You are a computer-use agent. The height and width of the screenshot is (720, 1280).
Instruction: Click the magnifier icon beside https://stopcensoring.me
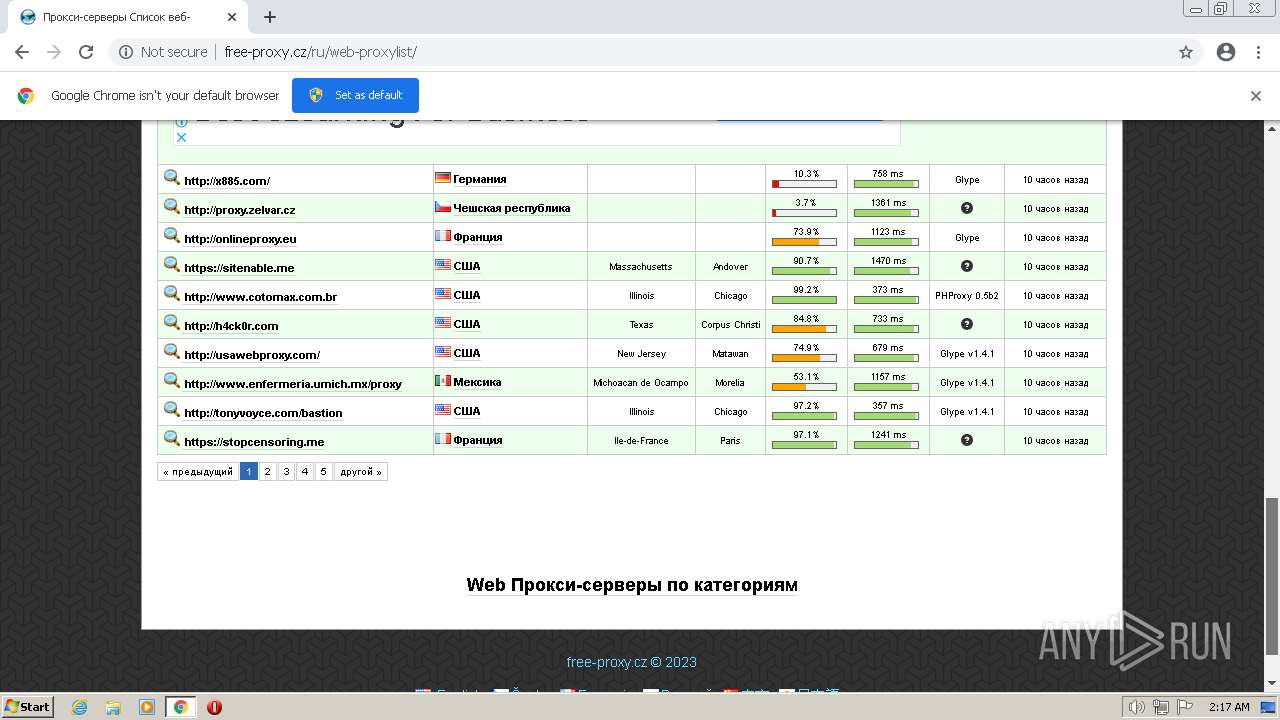pyautogui.click(x=172, y=439)
